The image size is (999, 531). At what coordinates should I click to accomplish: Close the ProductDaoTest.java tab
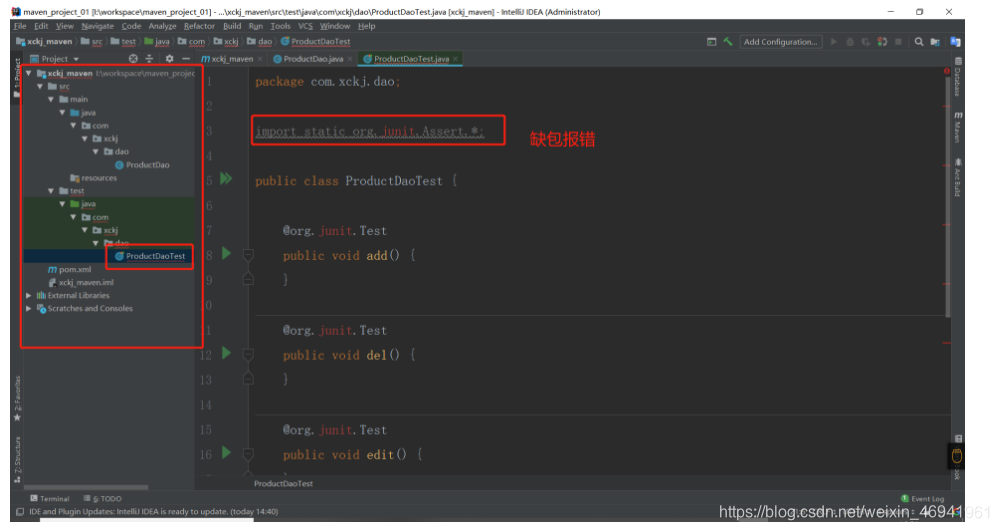click(456, 59)
